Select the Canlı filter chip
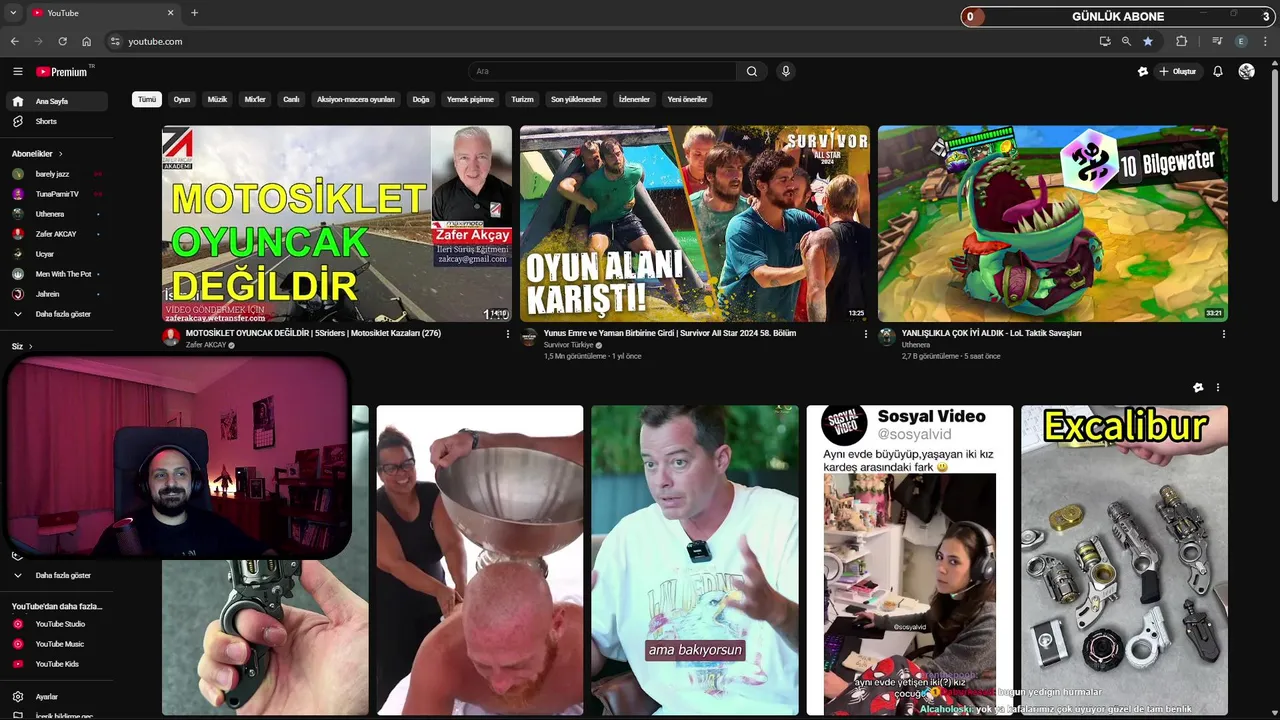Screen dimensions: 1280x720 coord(291,100)
